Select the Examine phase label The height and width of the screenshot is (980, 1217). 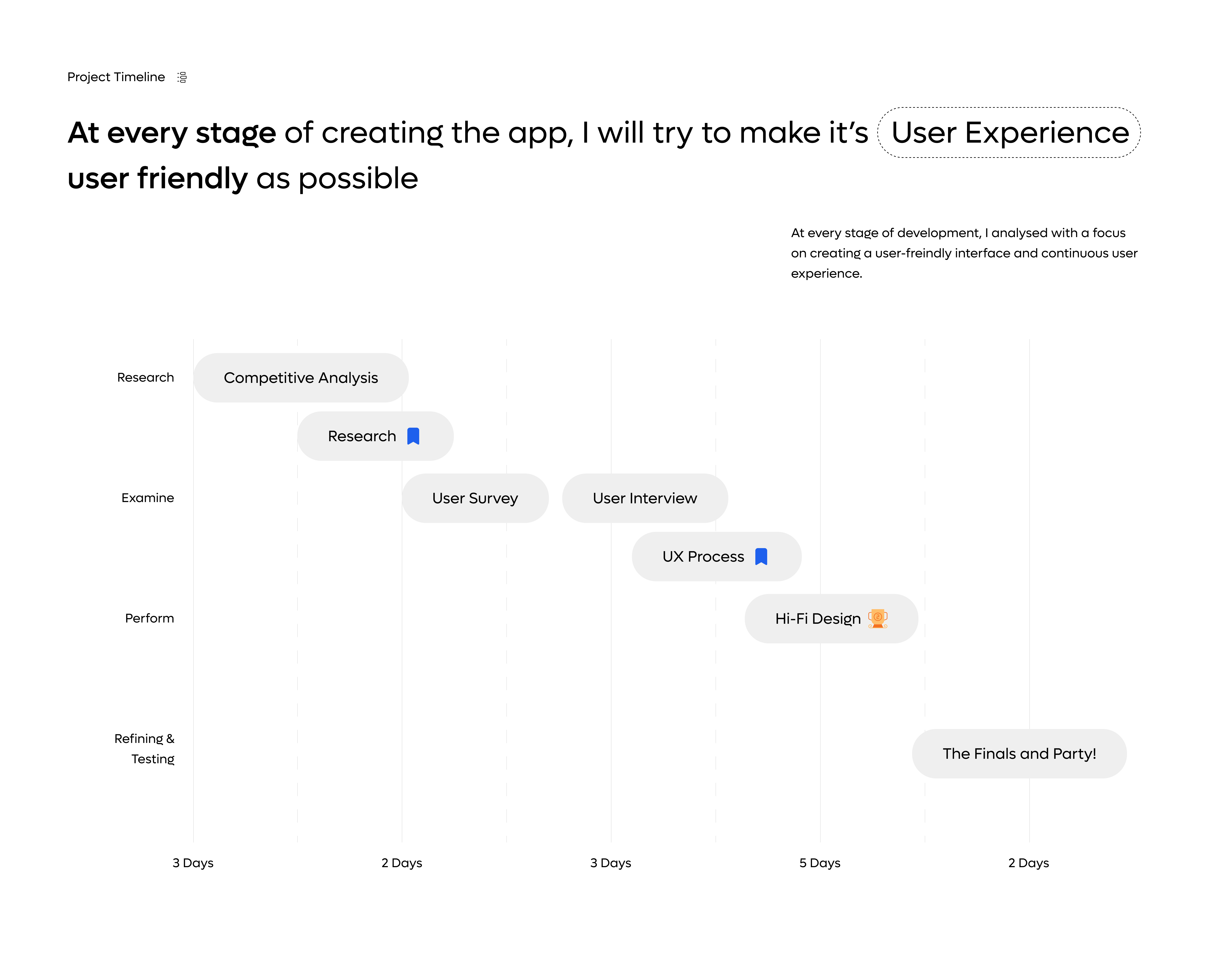pyautogui.click(x=148, y=498)
